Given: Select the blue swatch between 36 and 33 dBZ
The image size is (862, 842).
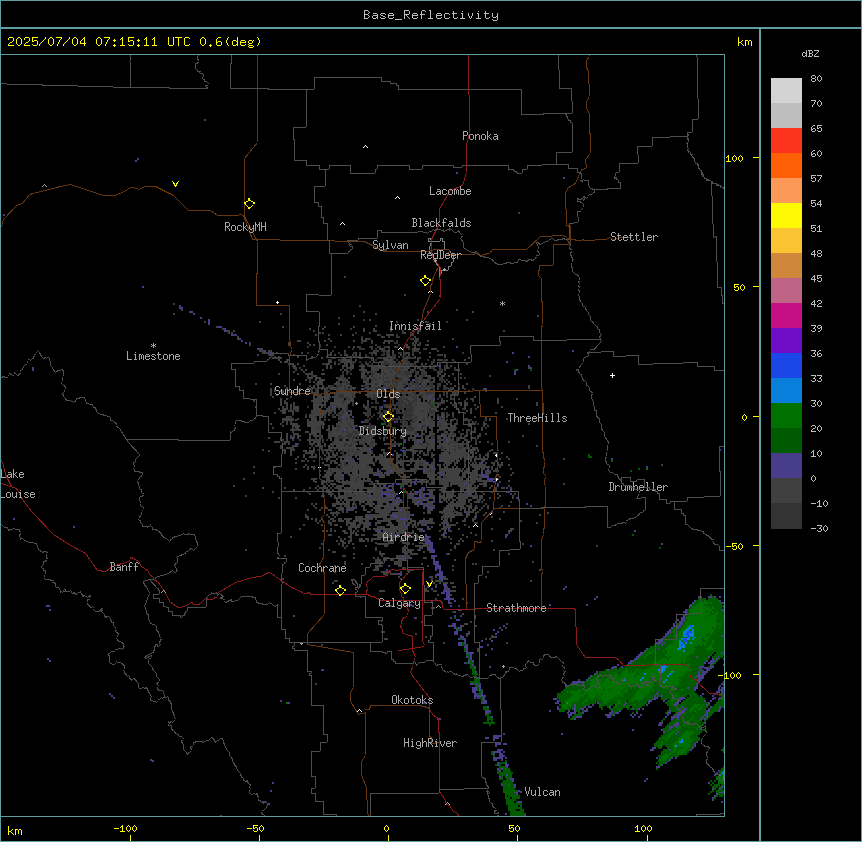Looking at the screenshot, I should 786,365.
